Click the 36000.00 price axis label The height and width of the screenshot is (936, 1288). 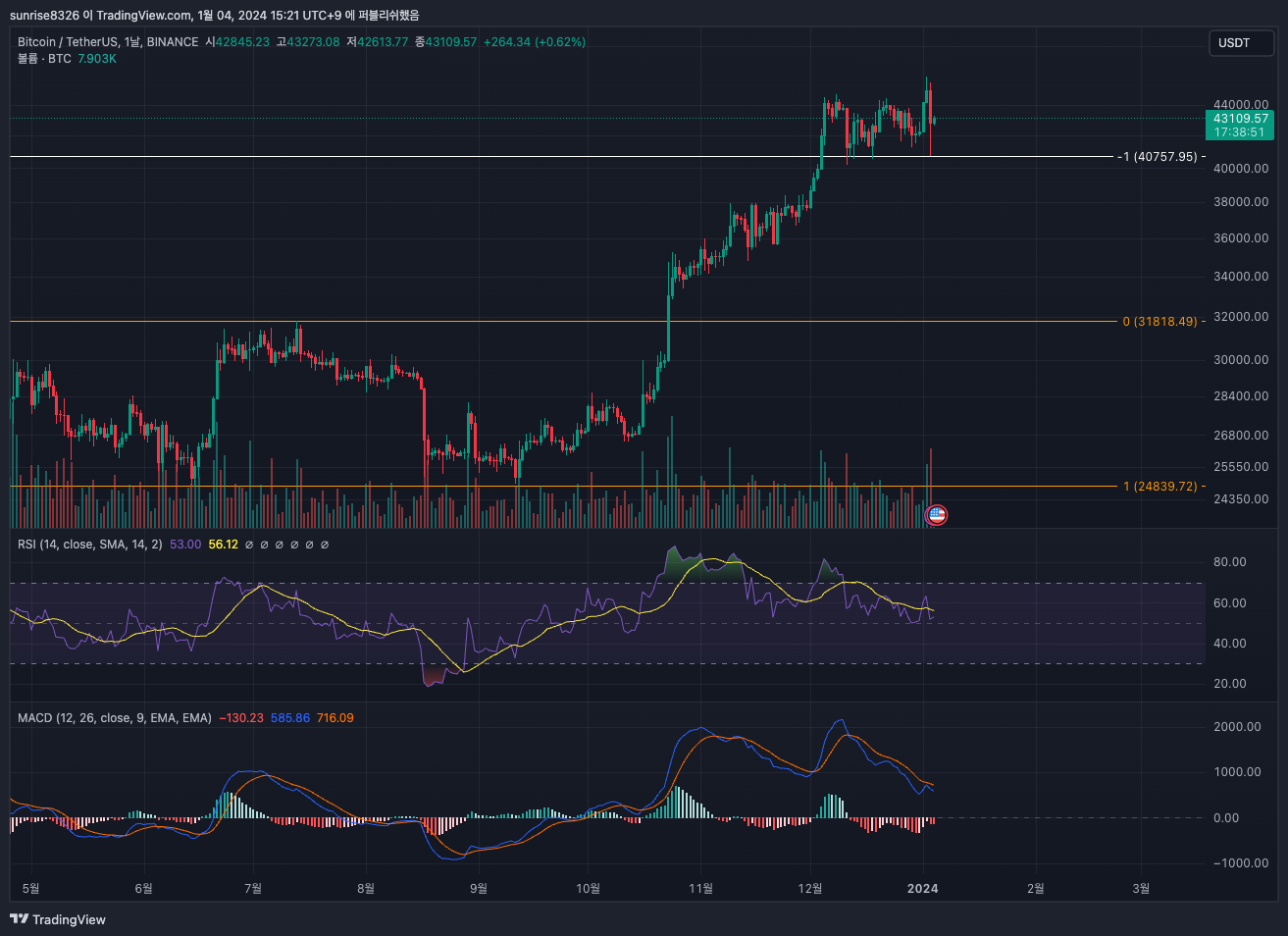pyautogui.click(x=1241, y=238)
